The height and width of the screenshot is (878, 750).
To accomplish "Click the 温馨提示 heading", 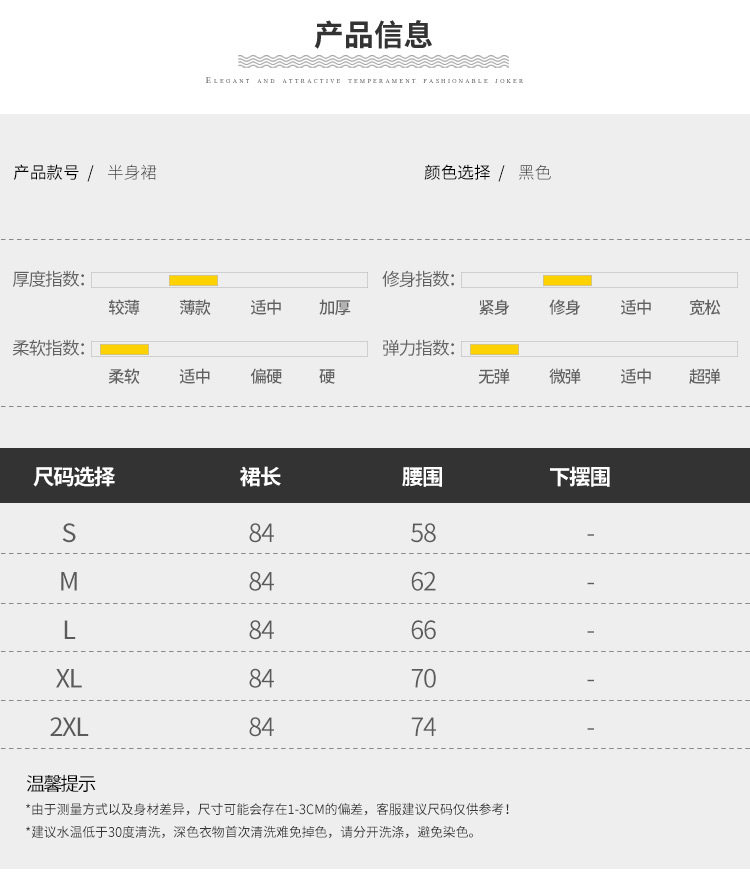I will 61,784.
